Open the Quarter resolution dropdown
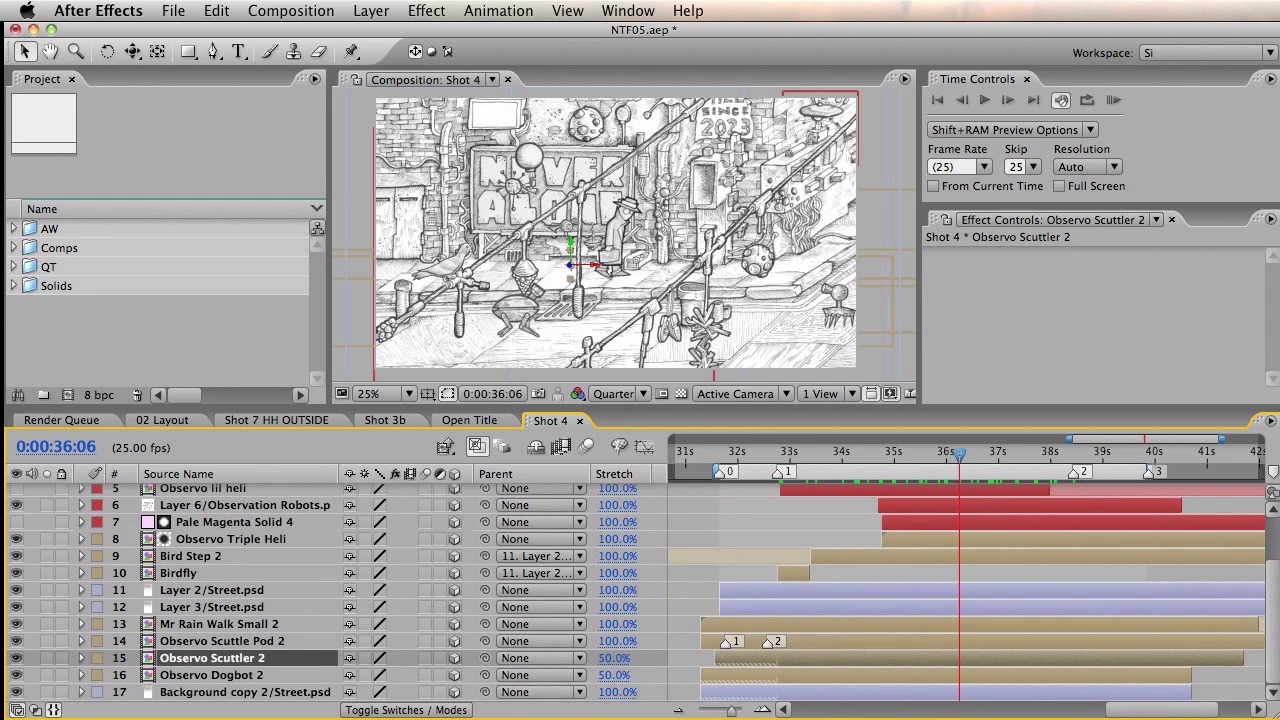The height and width of the screenshot is (720, 1280). pyautogui.click(x=620, y=394)
